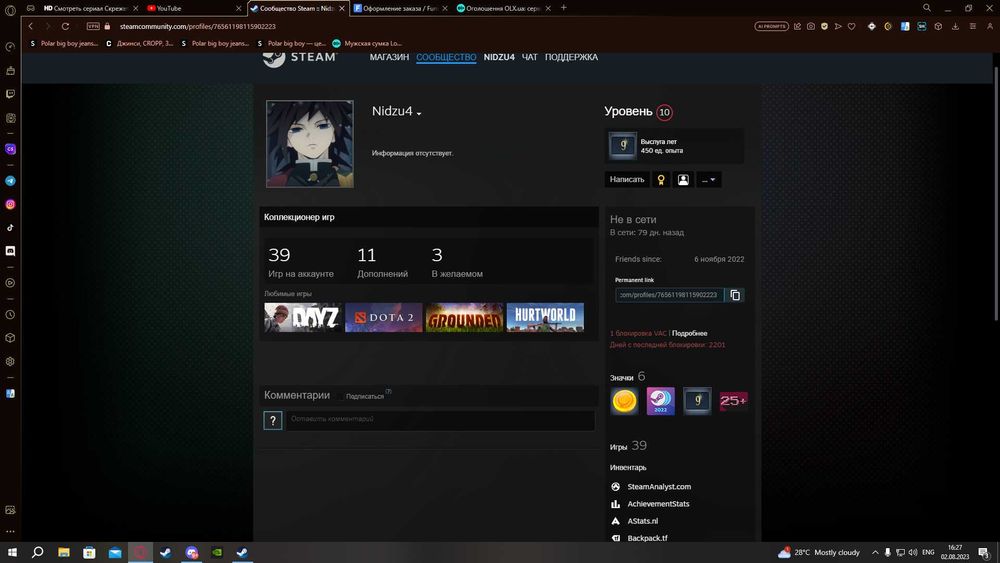This screenshot has width=1000, height=563.
Task: Click Подписаться on comments
Action: [x=365, y=397]
